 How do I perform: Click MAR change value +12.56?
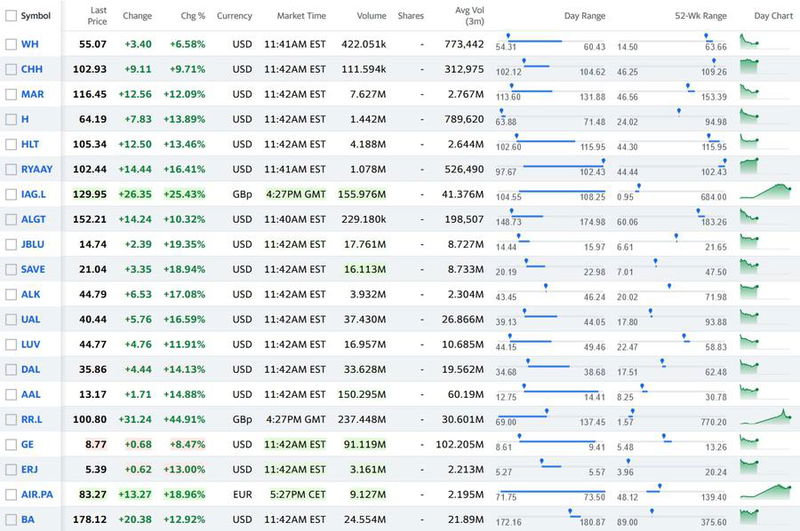135,94
